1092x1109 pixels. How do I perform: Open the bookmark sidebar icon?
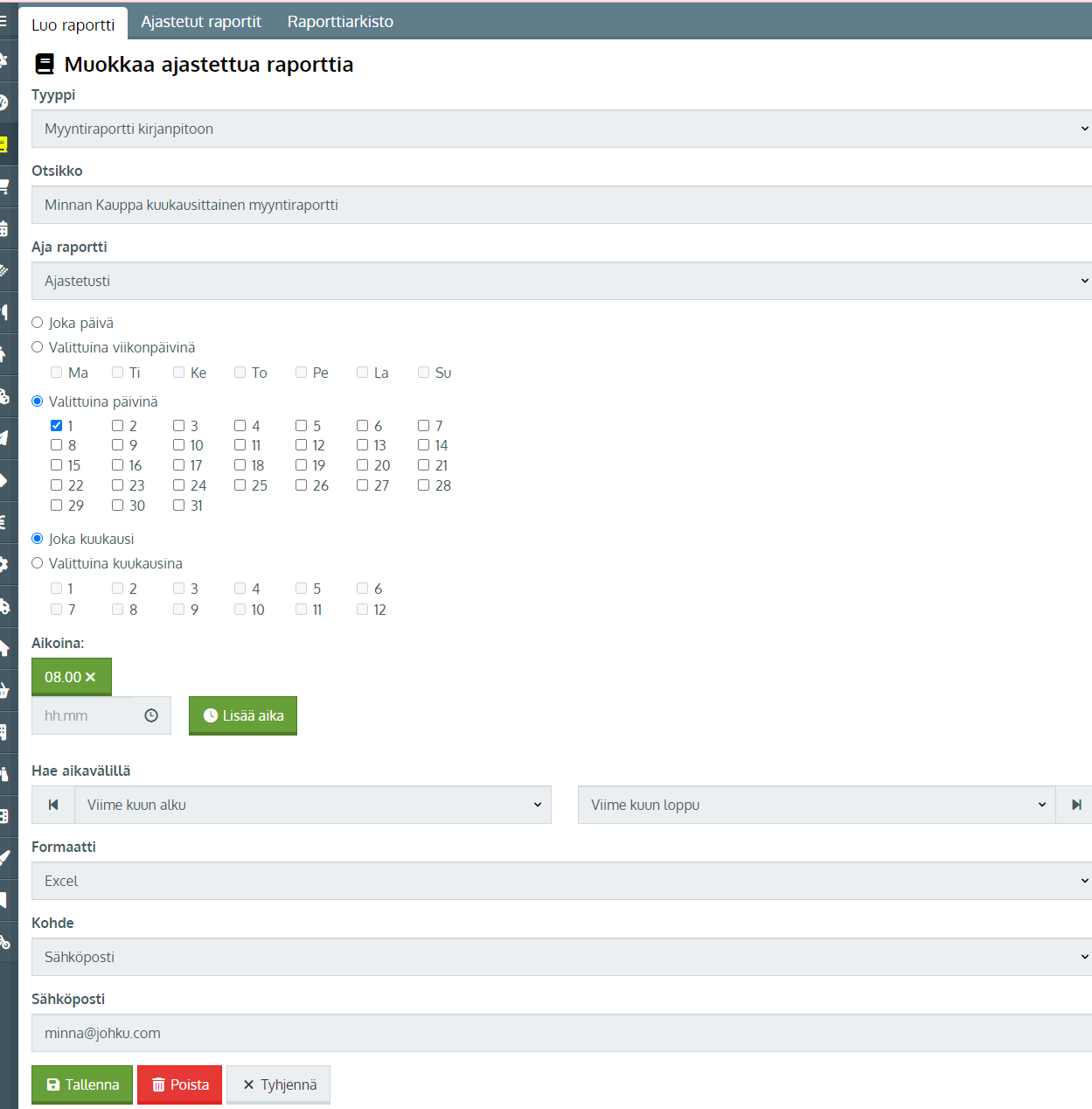[x=3, y=900]
